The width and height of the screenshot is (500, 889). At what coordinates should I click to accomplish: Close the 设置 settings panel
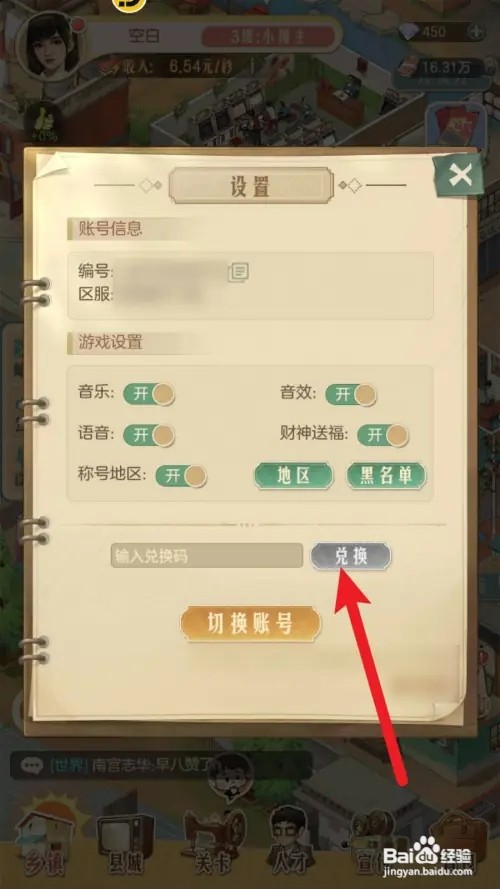(459, 176)
